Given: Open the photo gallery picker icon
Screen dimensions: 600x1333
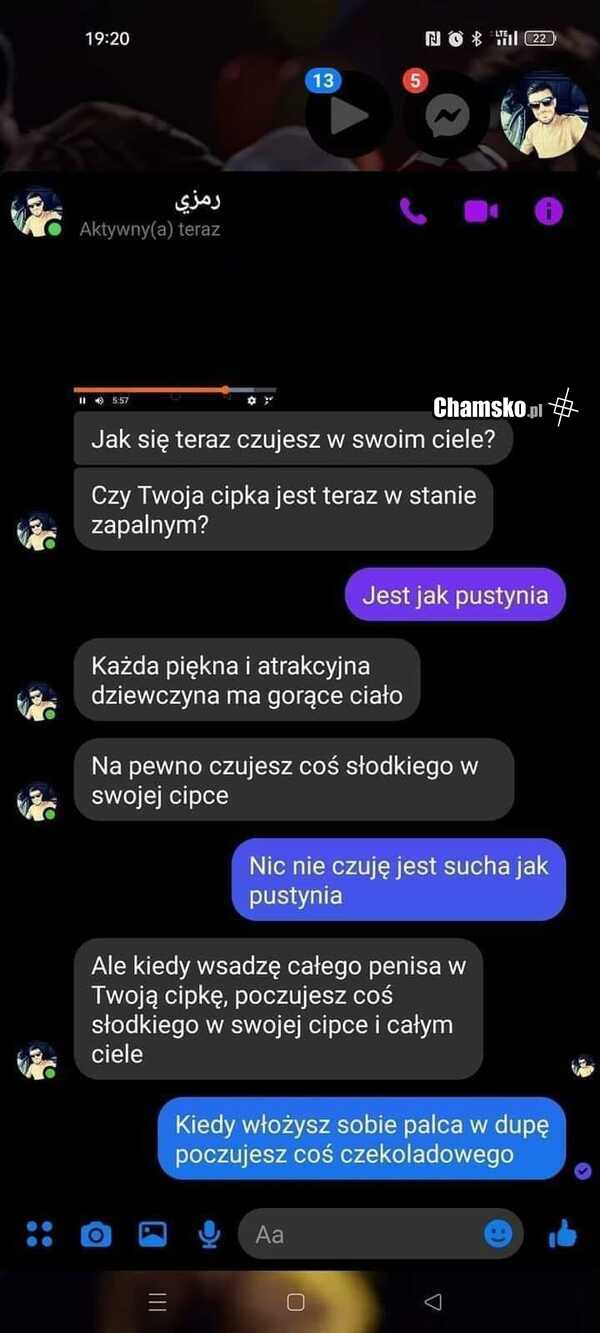Looking at the screenshot, I should tap(152, 1234).
